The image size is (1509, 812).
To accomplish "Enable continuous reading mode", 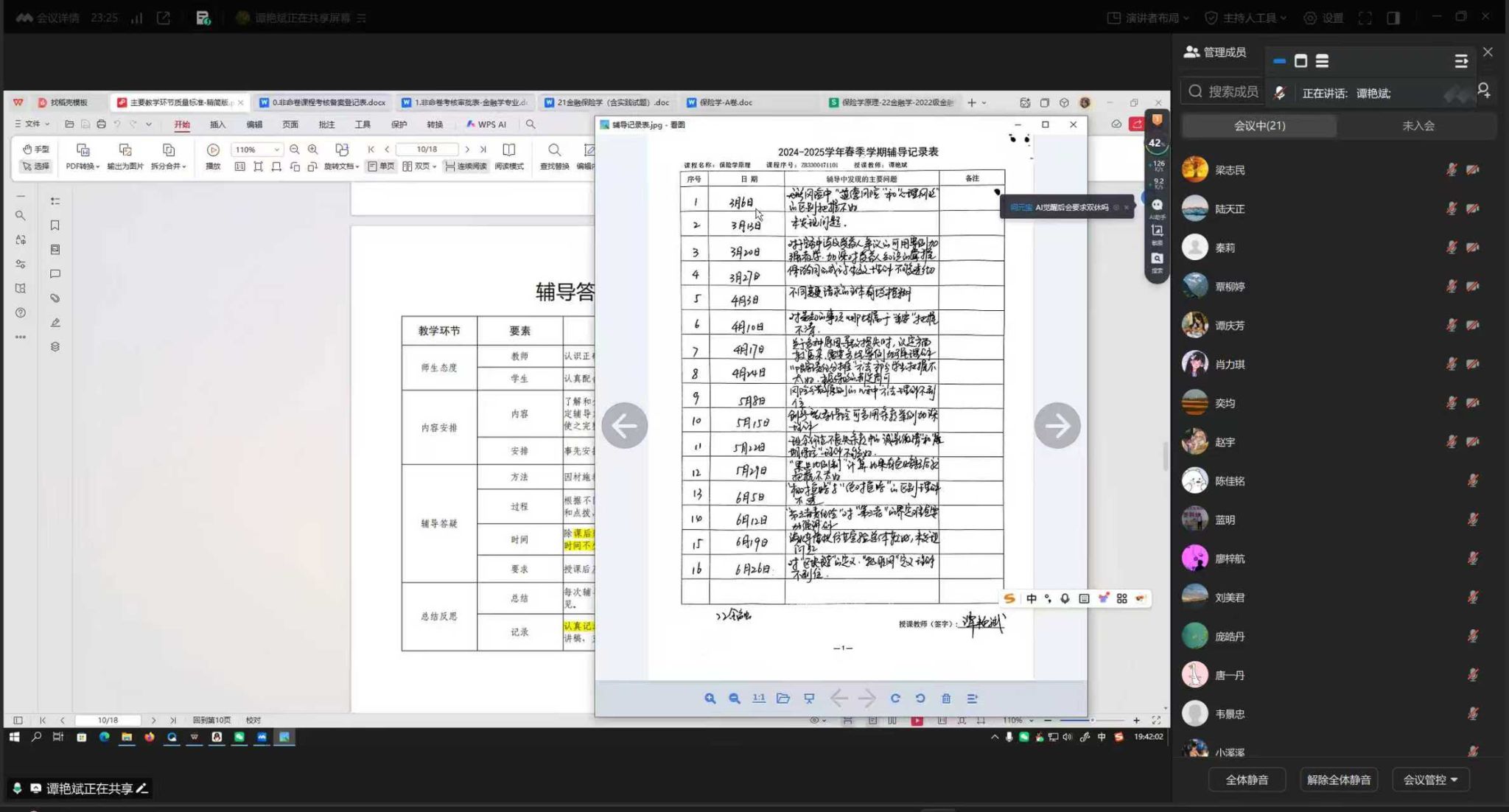I will (466, 167).
